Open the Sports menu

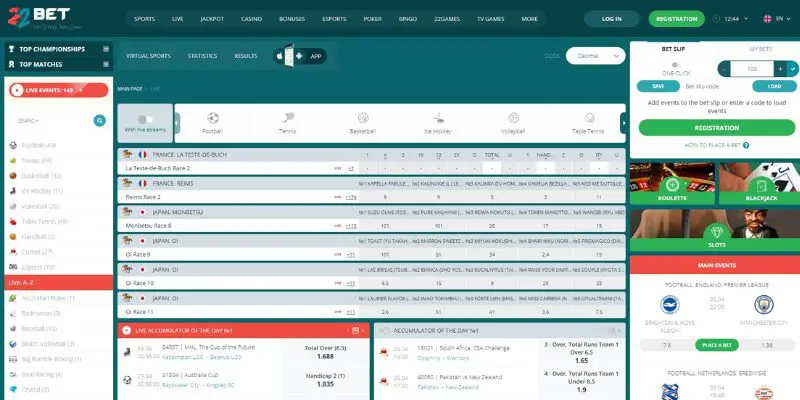[144, 19]
